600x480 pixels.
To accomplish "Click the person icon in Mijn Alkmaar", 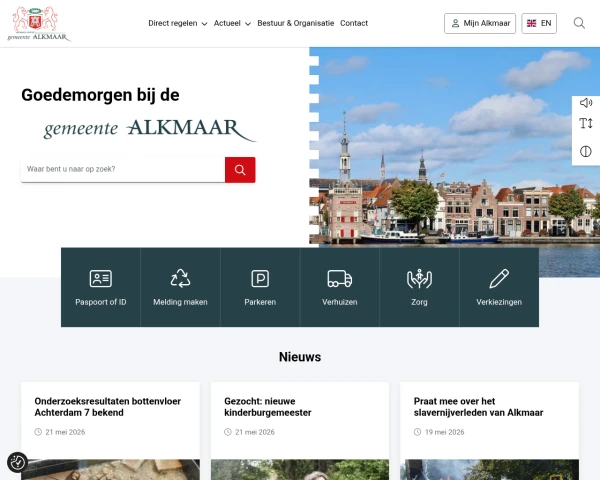I will 455,23.
